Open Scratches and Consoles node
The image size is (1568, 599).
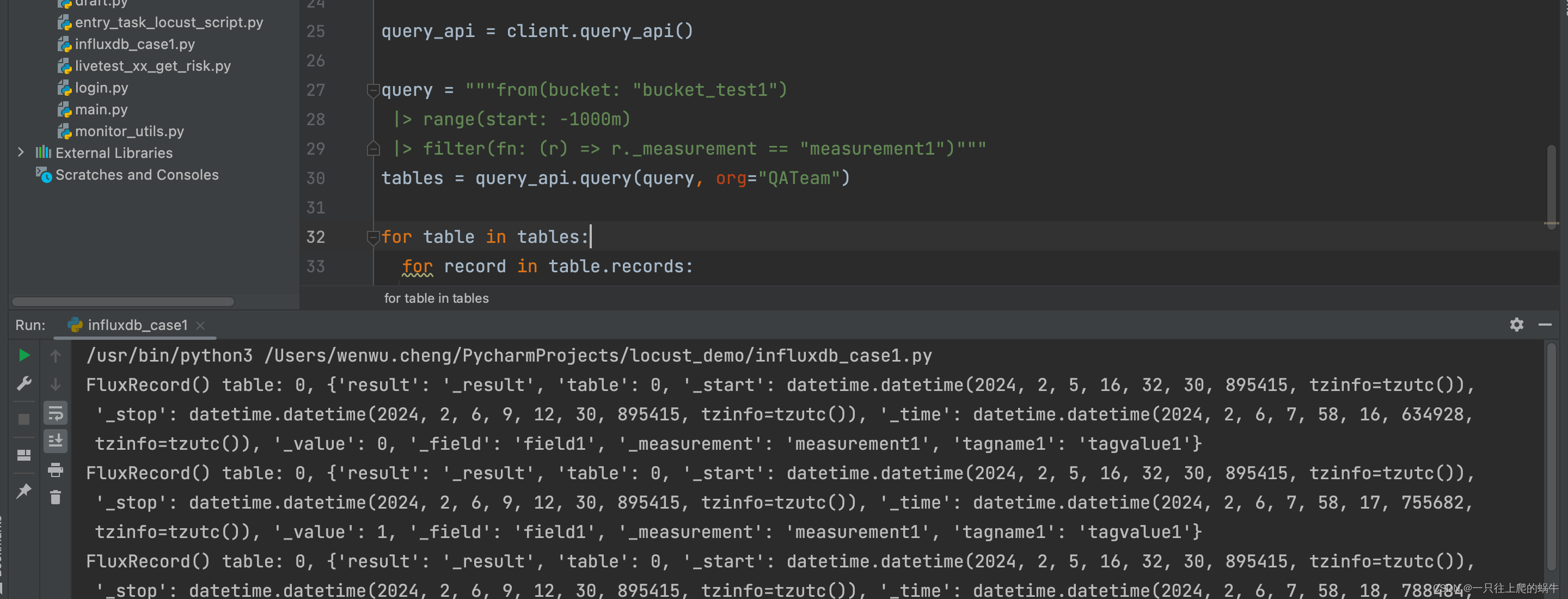tap(136, 175)
